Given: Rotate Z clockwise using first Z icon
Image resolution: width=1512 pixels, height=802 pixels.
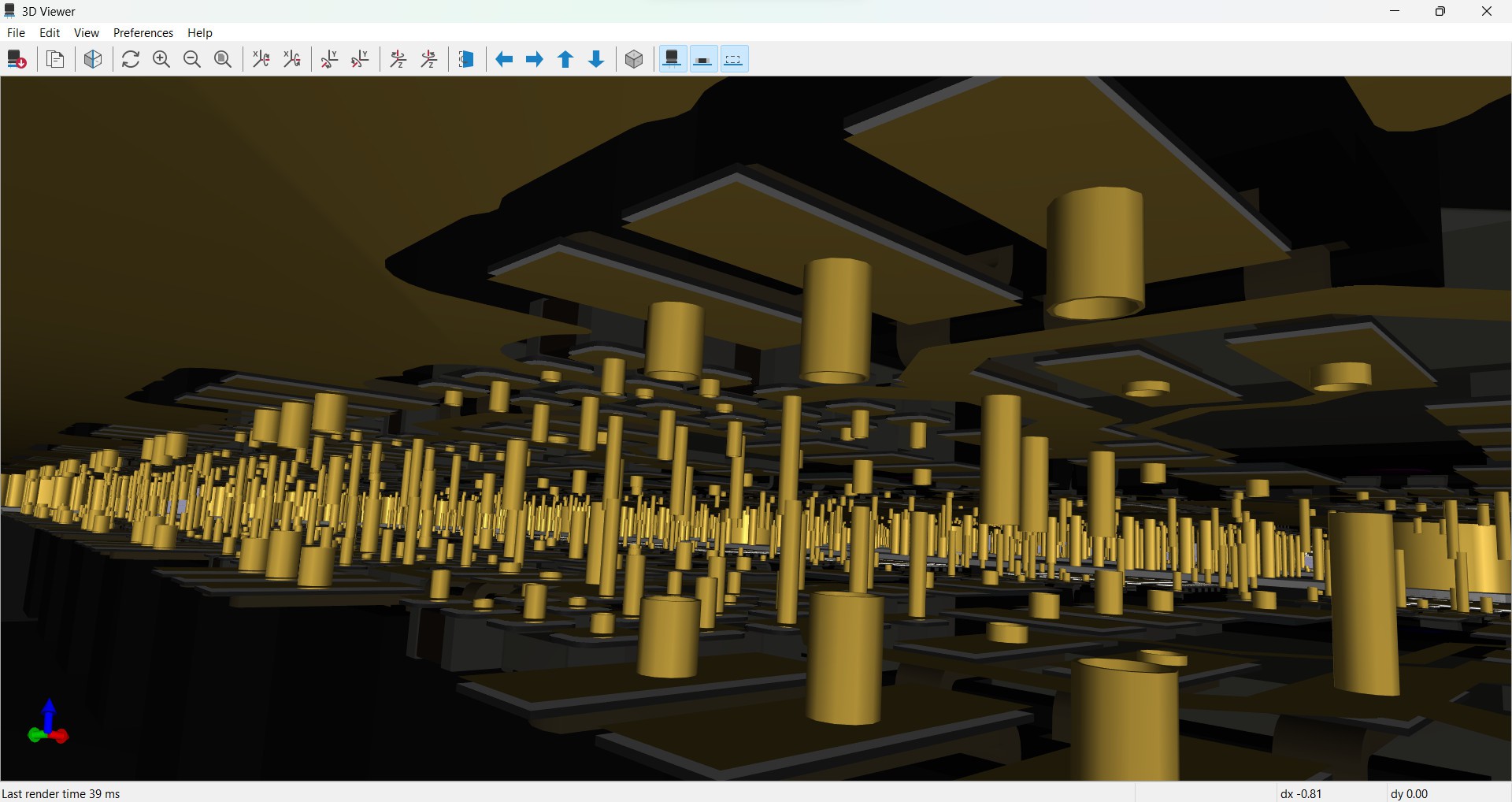Looking at the screenshot, I should point(398,60).
